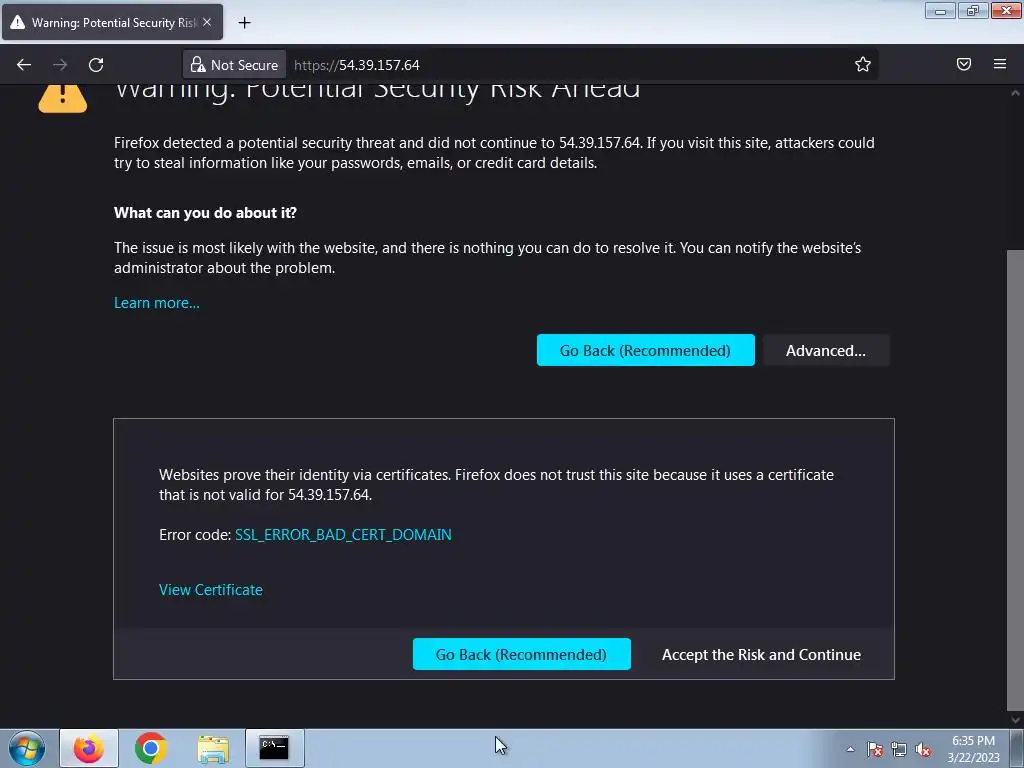Click the forward navigation arrow
This screenshot has height=768, width=1024.
60,65
